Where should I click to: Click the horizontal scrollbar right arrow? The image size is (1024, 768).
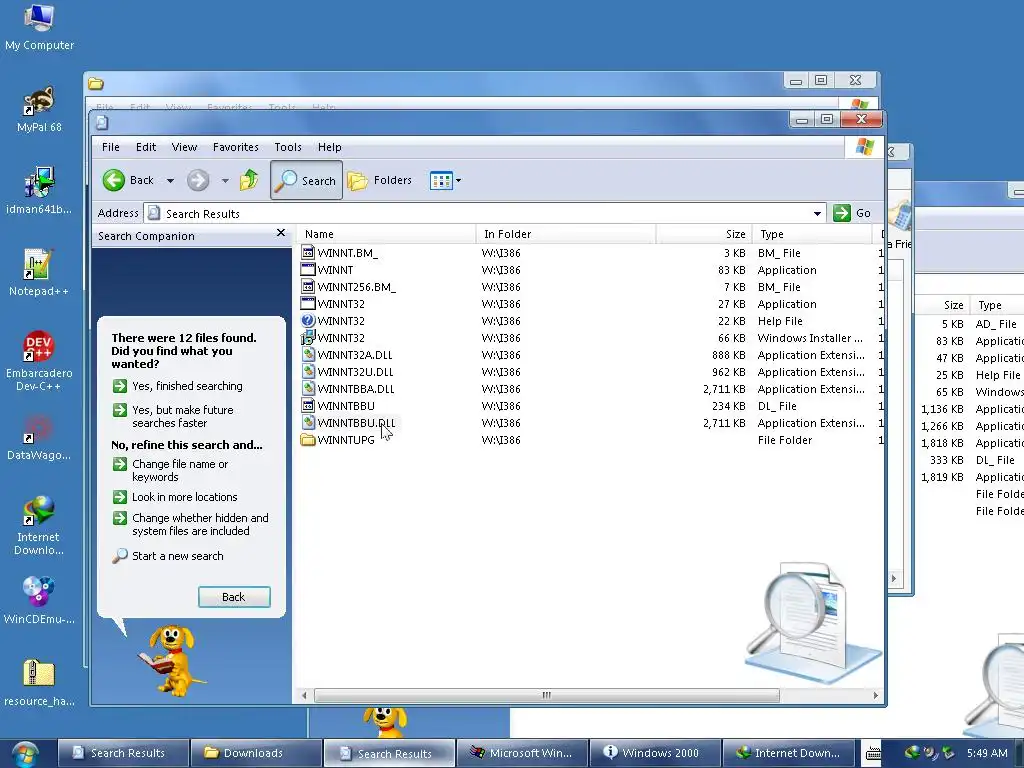pos(876,696)
